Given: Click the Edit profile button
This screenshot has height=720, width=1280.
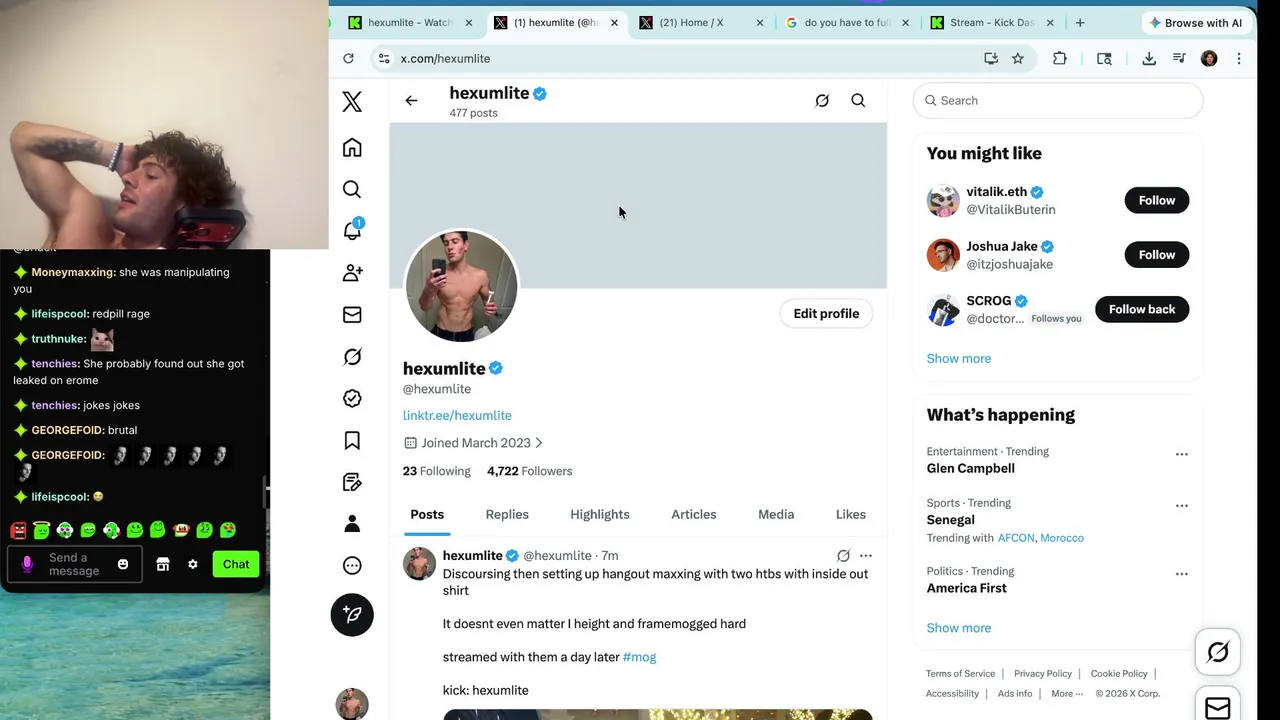Looking at the screenshot, I should [x=826, y=314].
